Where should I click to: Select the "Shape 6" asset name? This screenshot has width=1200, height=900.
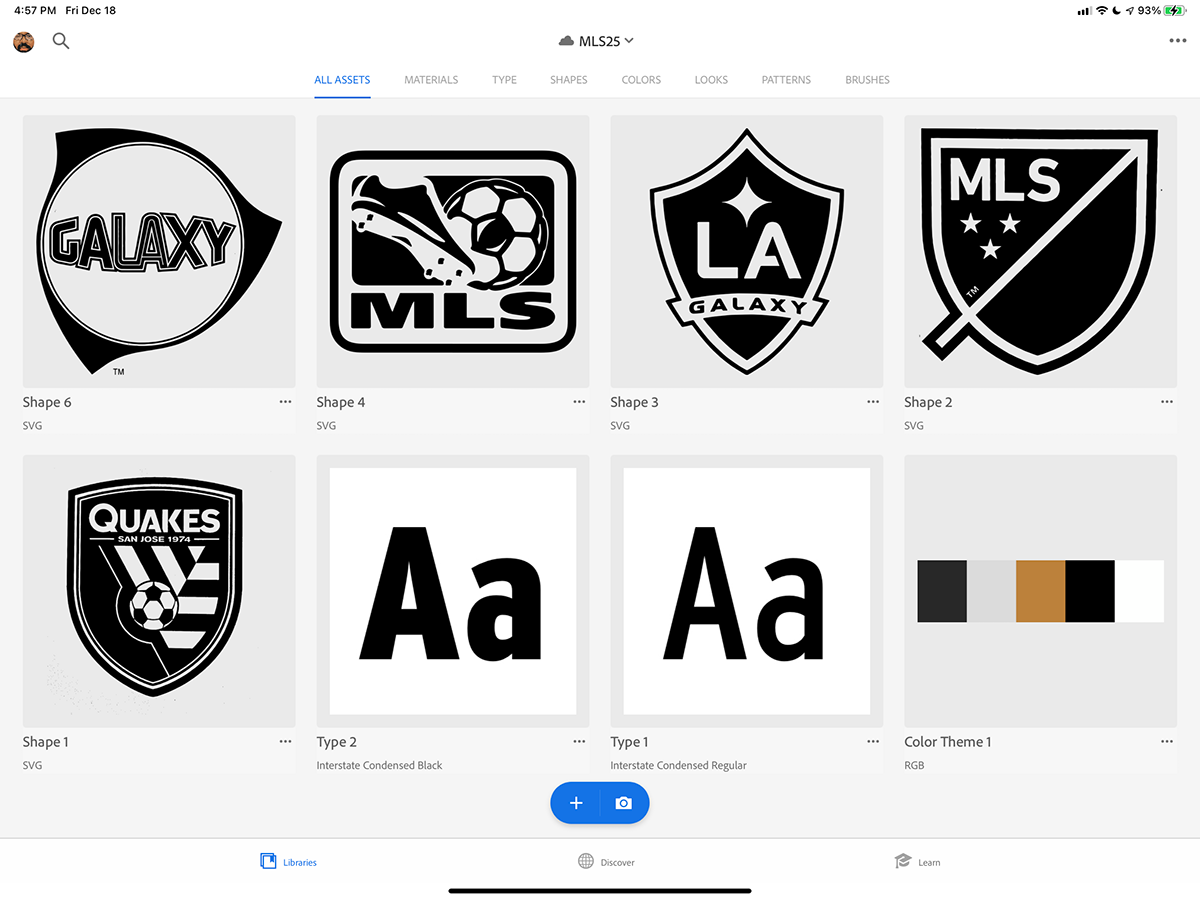coord(47,402)
